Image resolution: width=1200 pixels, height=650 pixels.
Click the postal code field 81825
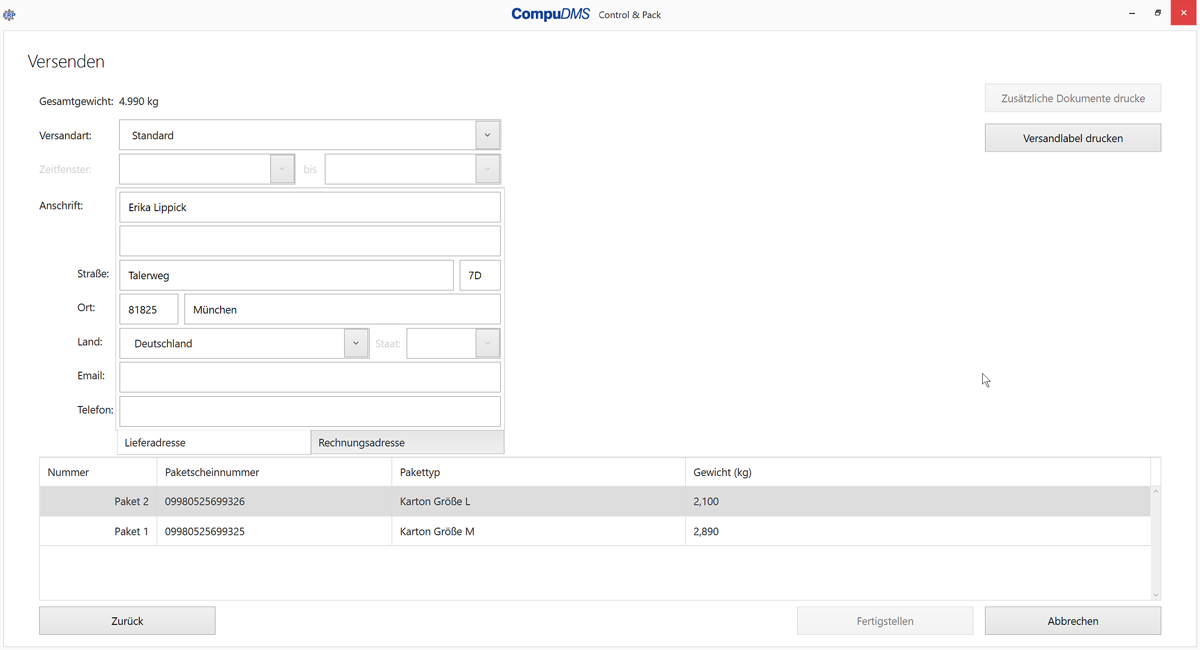point(149,309)
